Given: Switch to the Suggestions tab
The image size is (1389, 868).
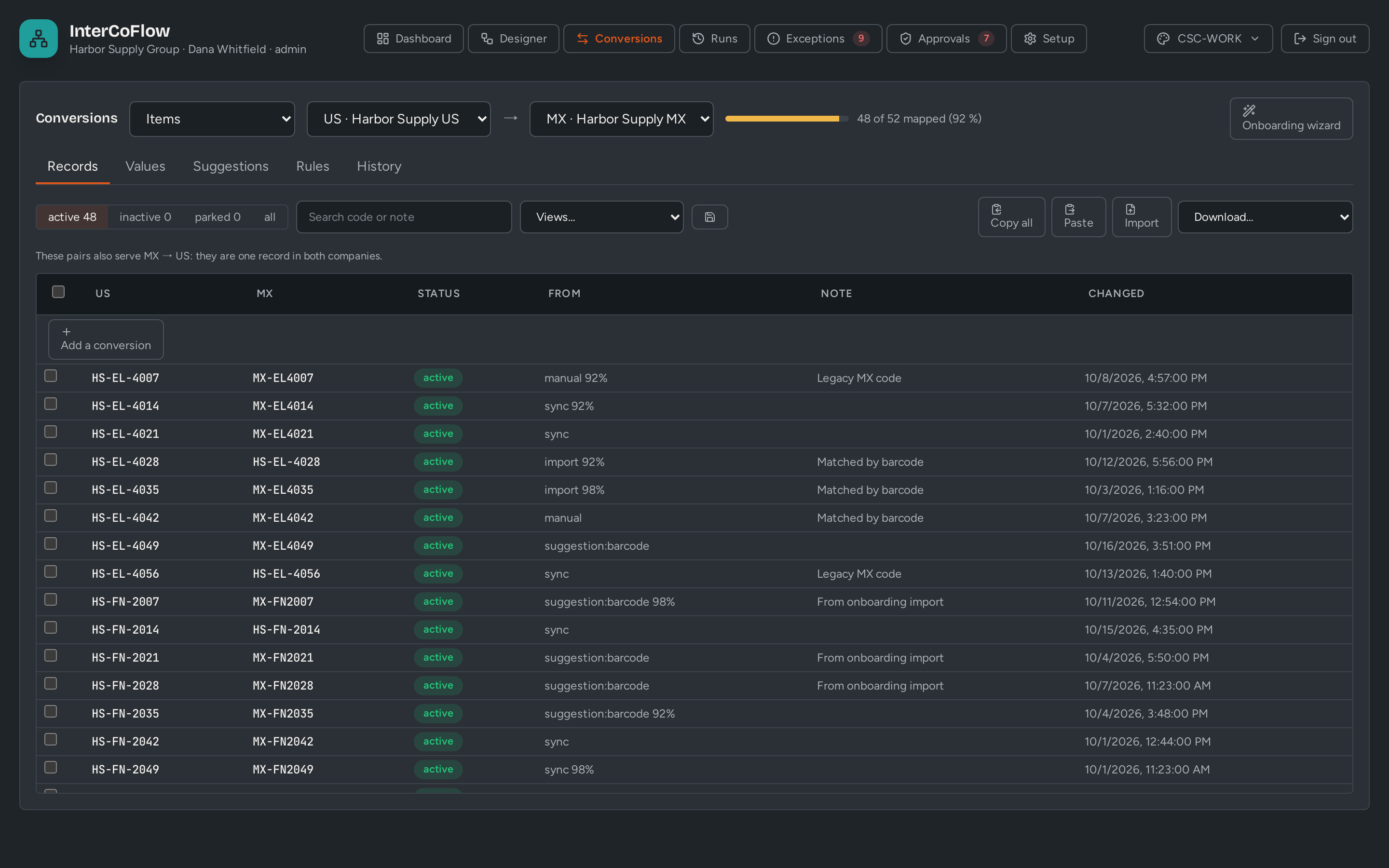Looking at the screenshot, I should 231,166.
